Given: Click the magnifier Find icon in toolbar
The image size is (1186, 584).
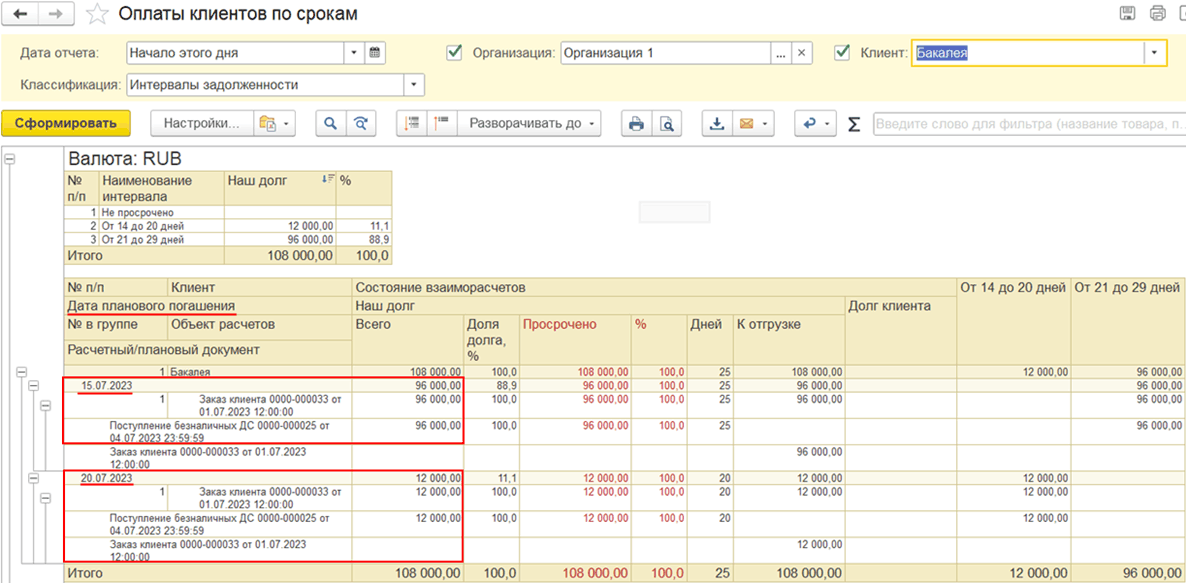Looking at the screenshot, I should click(330, 124).
